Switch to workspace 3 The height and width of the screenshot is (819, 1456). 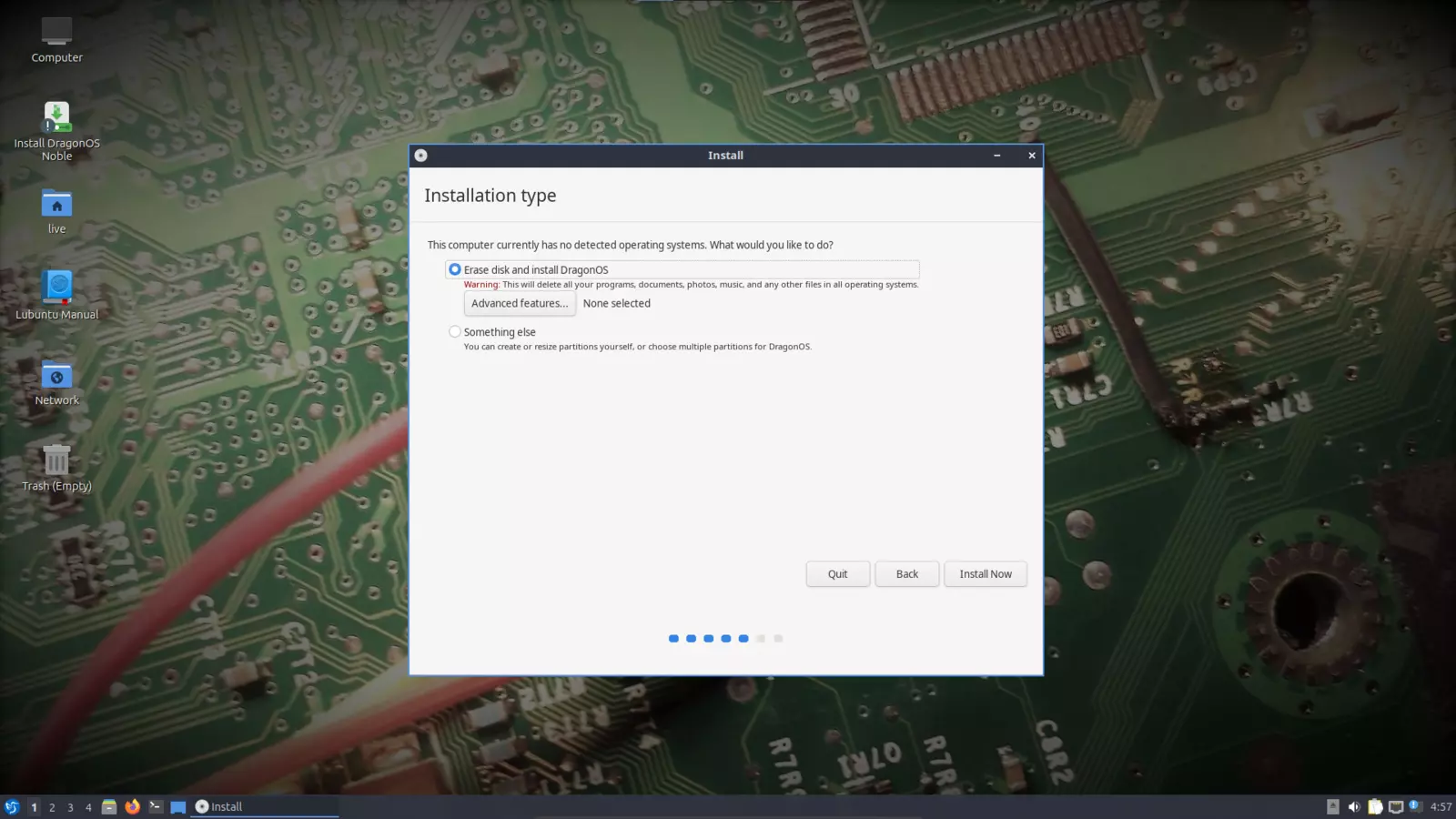(70, 807)
